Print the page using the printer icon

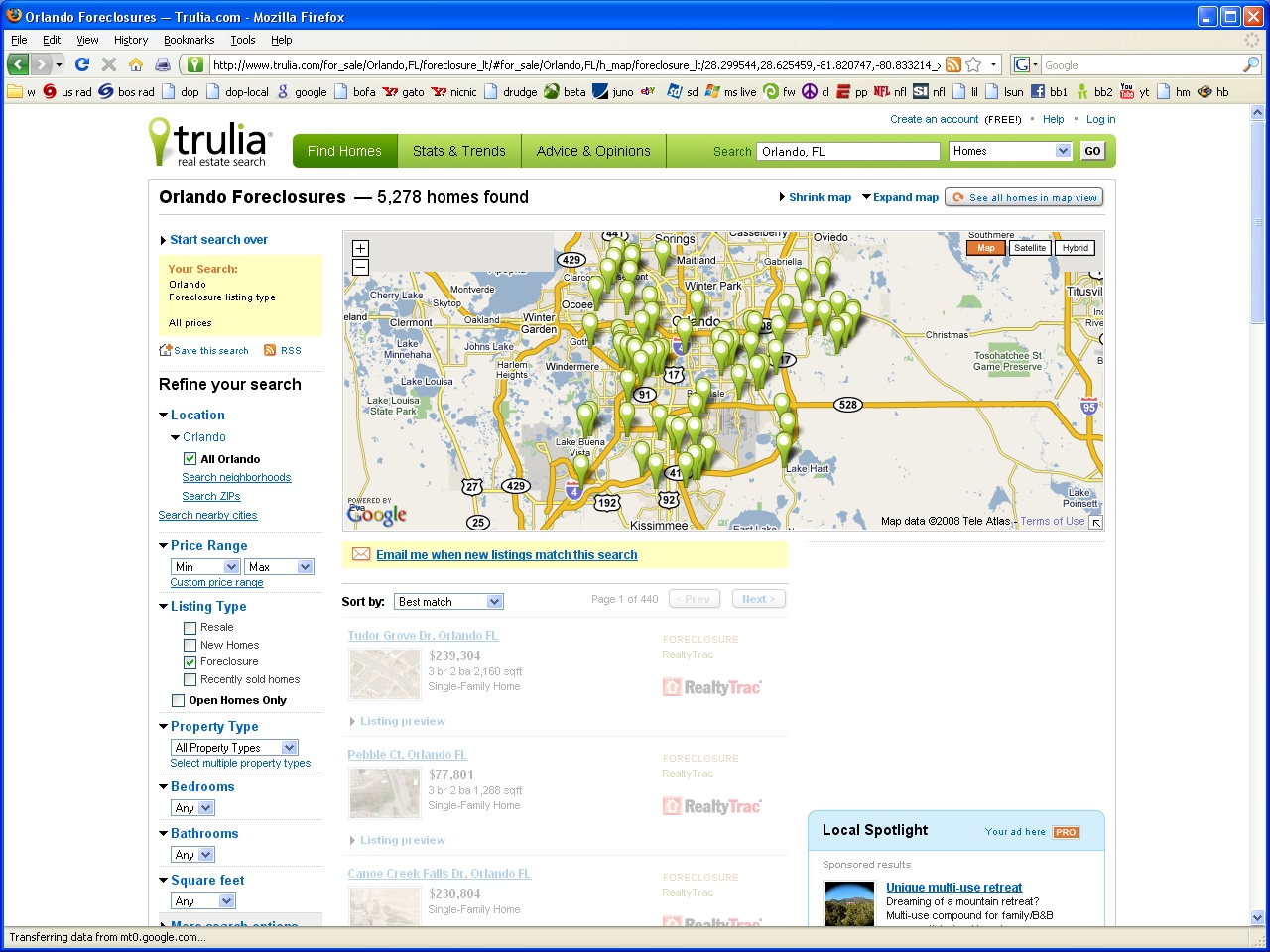point(163,64)
